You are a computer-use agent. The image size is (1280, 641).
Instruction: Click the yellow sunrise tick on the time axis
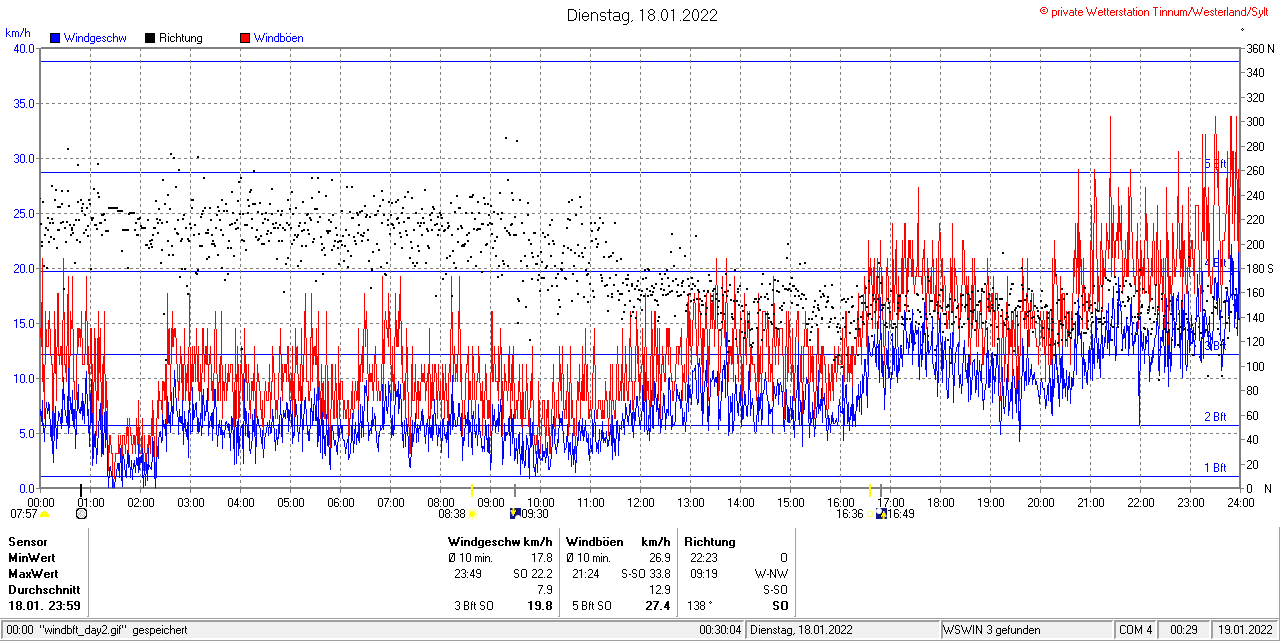[x=472, y=490]
